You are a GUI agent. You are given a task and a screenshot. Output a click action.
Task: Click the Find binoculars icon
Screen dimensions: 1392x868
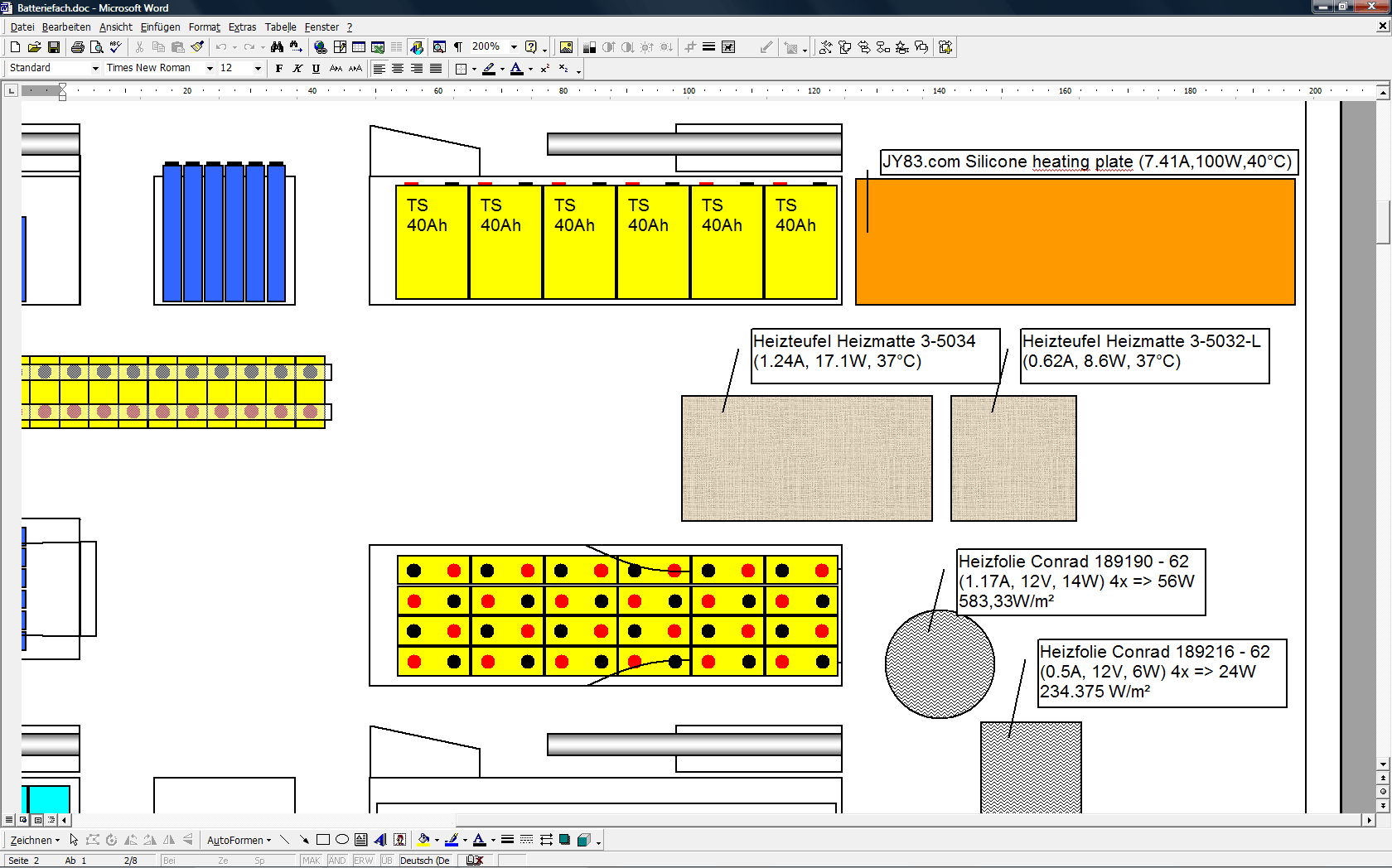(x=277, y=47)
